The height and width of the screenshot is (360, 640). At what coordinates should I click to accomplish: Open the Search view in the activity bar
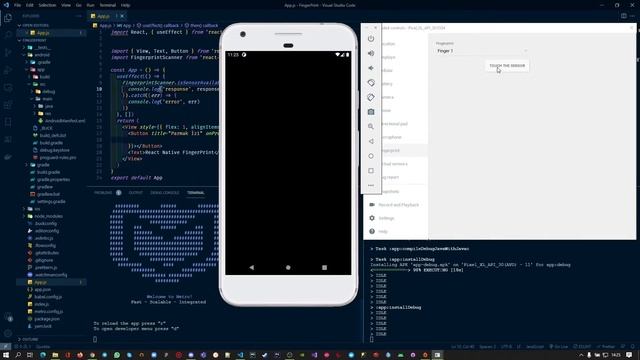[8, 35]
